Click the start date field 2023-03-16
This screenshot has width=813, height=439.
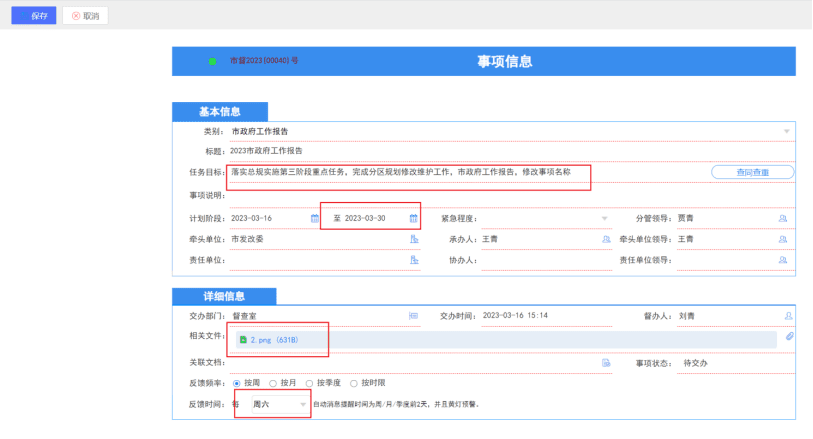click(269, 218)
